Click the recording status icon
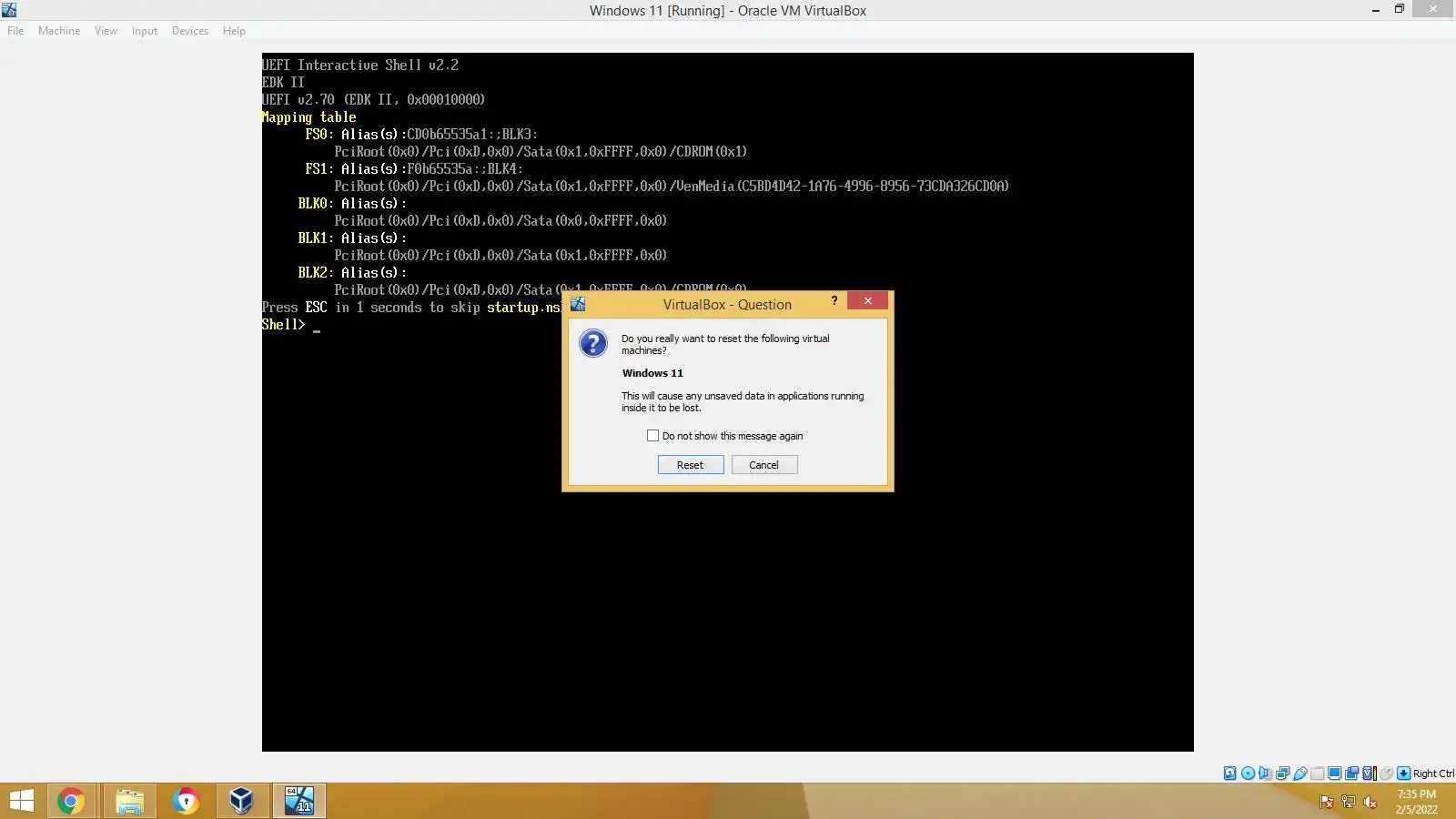This screenshot has width=1456, height=819. (1351, 773)
